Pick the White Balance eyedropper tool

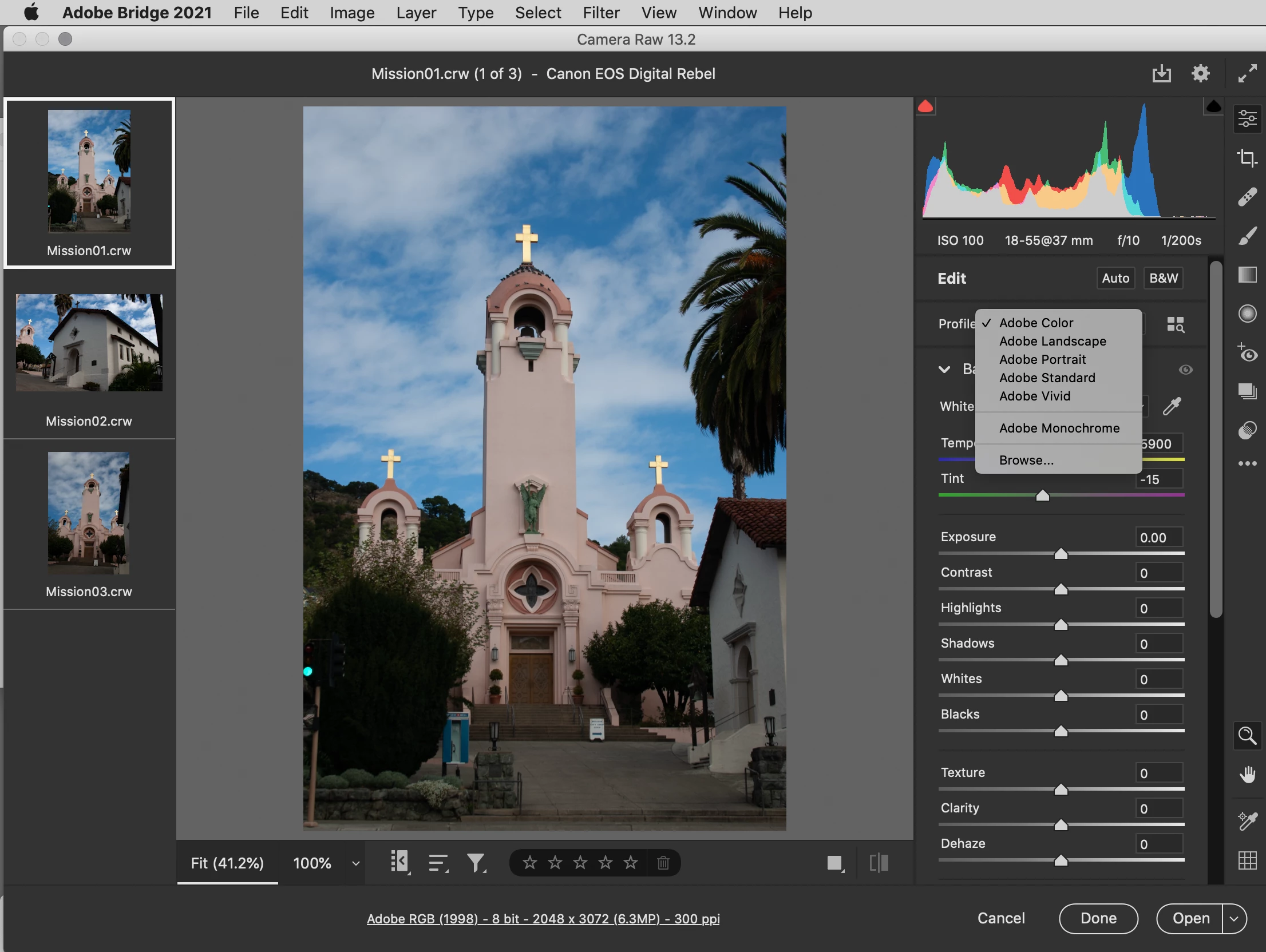[1172, 406]
